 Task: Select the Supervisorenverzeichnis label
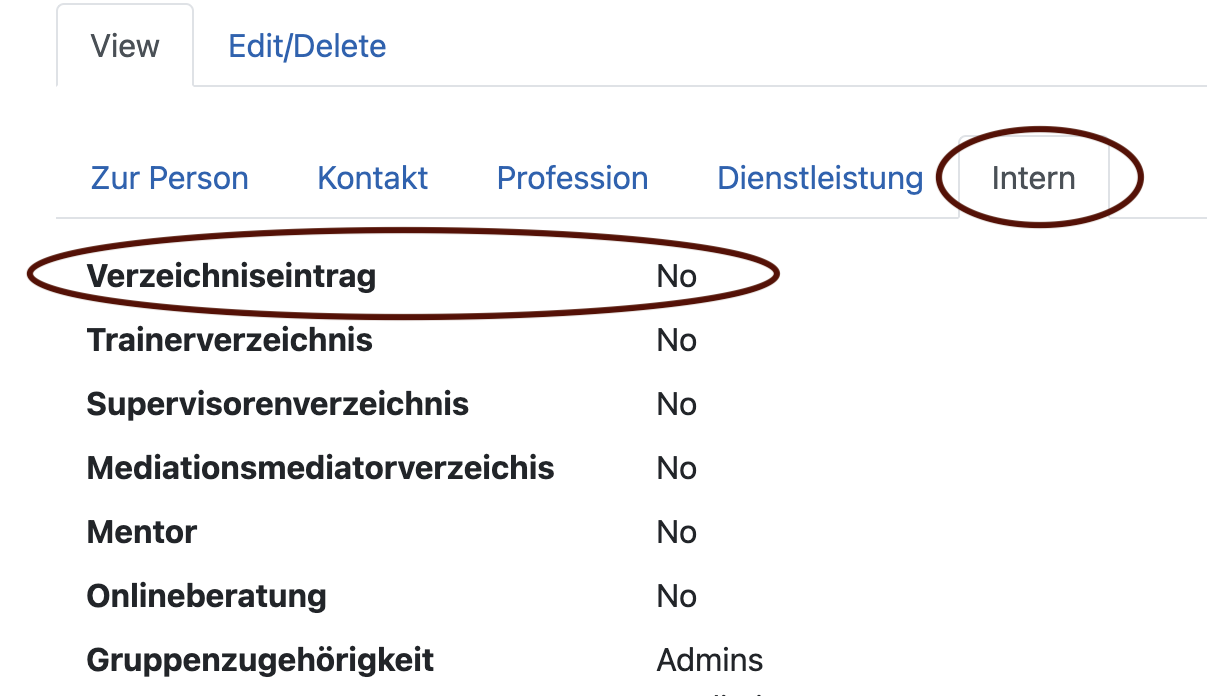[277, 404]
